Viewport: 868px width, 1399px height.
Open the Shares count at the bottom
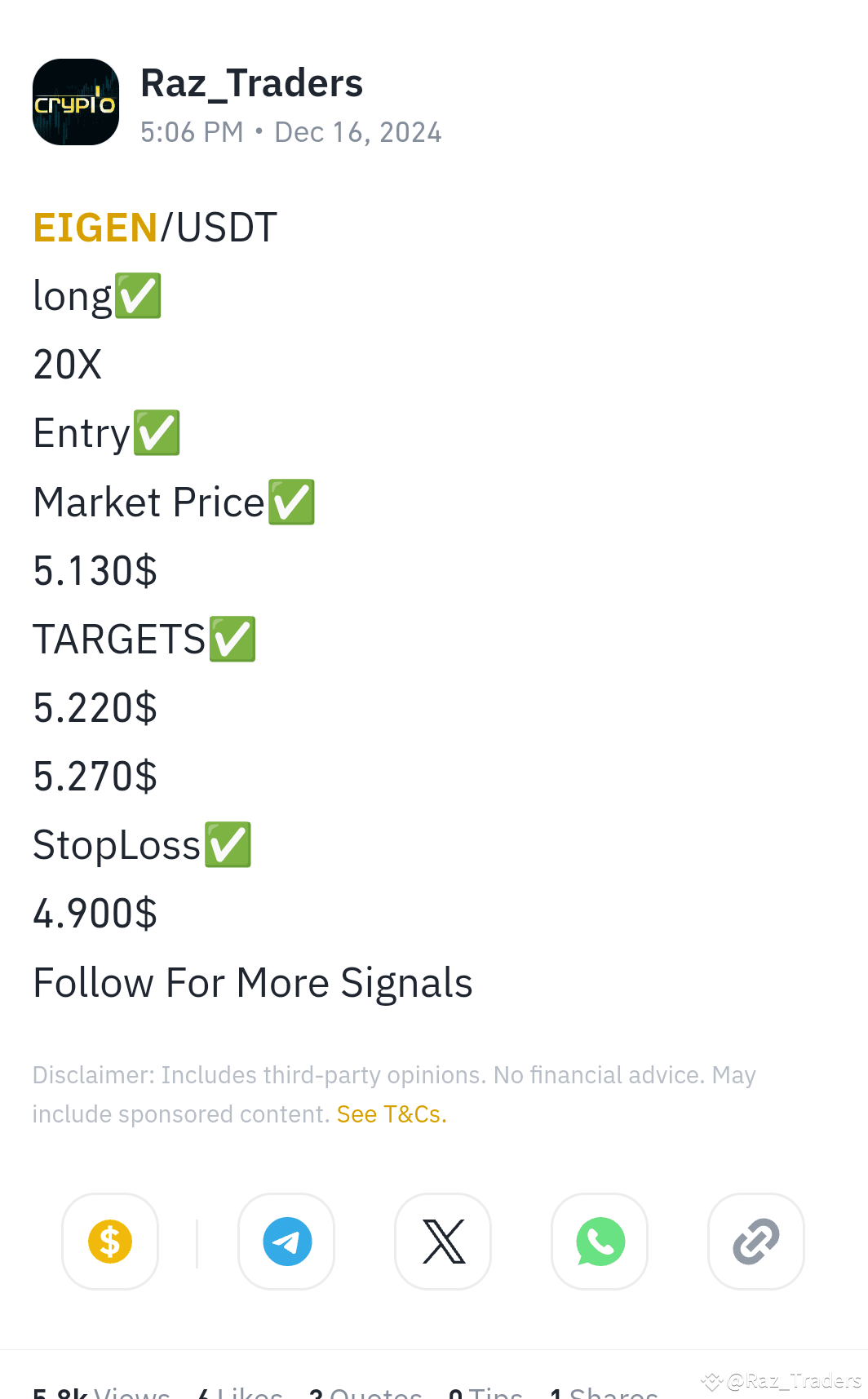[604, 1392]
